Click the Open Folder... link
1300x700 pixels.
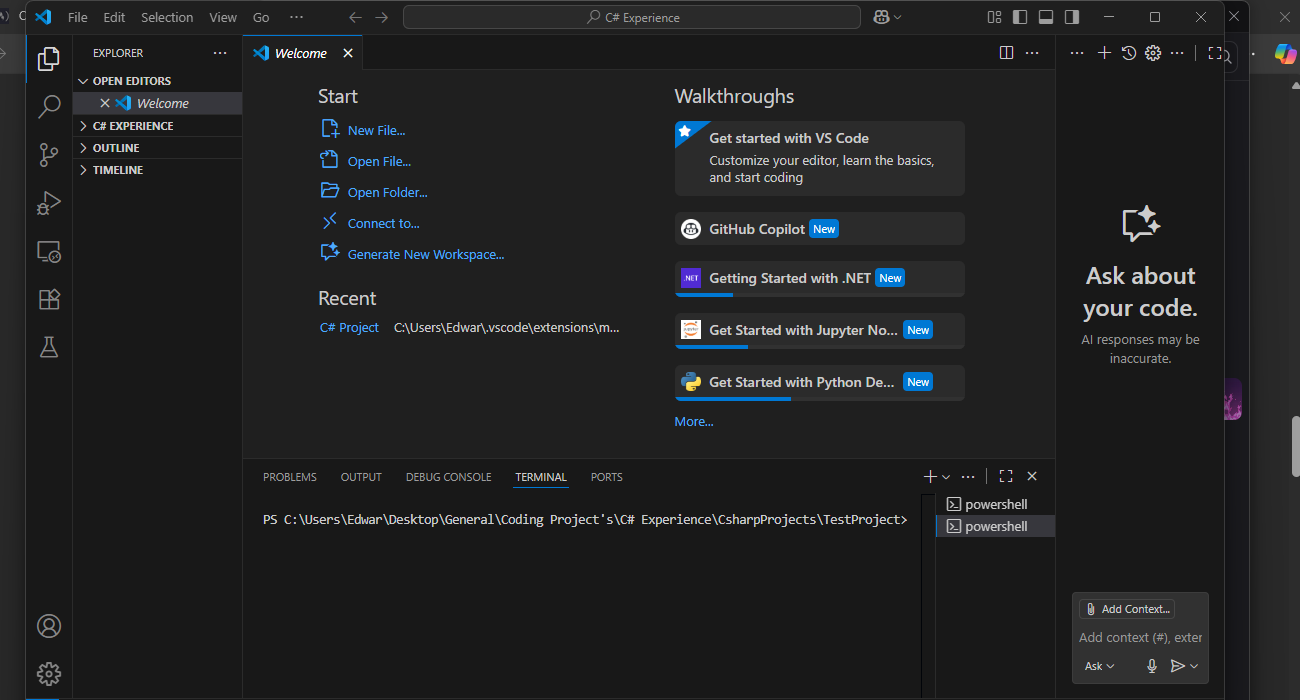click(387, 192)
